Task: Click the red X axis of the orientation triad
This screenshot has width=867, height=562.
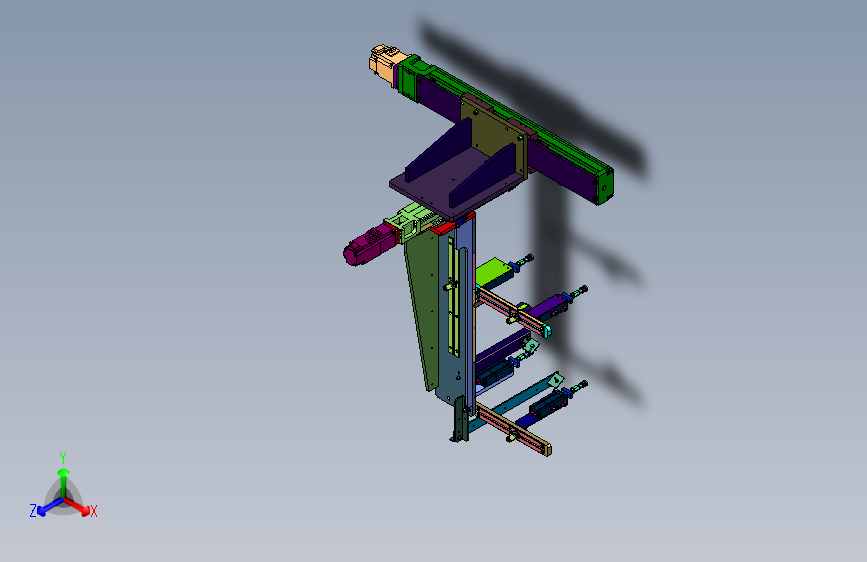Action: [x=78, y=506]
